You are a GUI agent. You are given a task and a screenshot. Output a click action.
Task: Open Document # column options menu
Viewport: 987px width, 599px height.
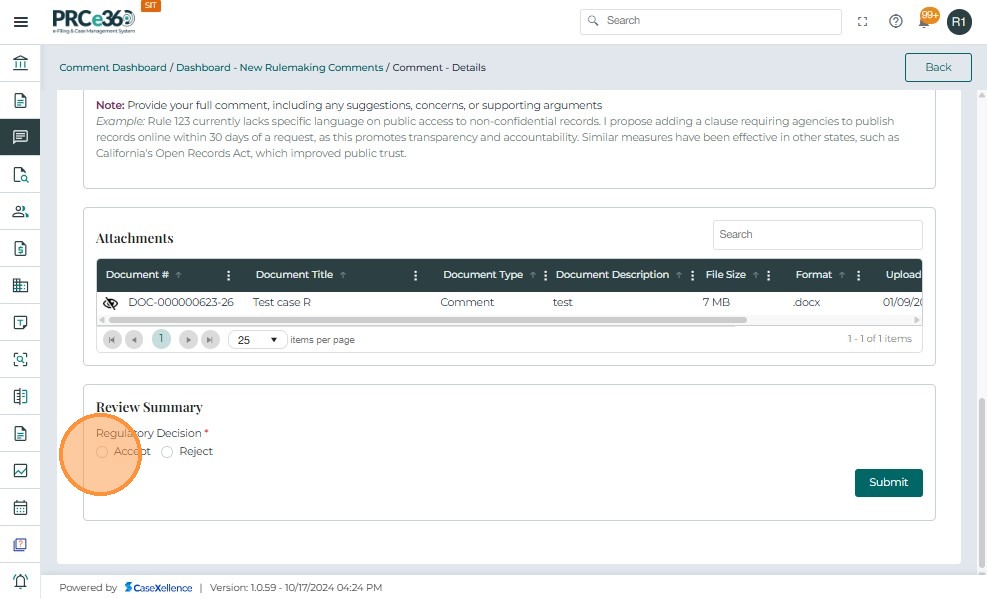point(229,275)
